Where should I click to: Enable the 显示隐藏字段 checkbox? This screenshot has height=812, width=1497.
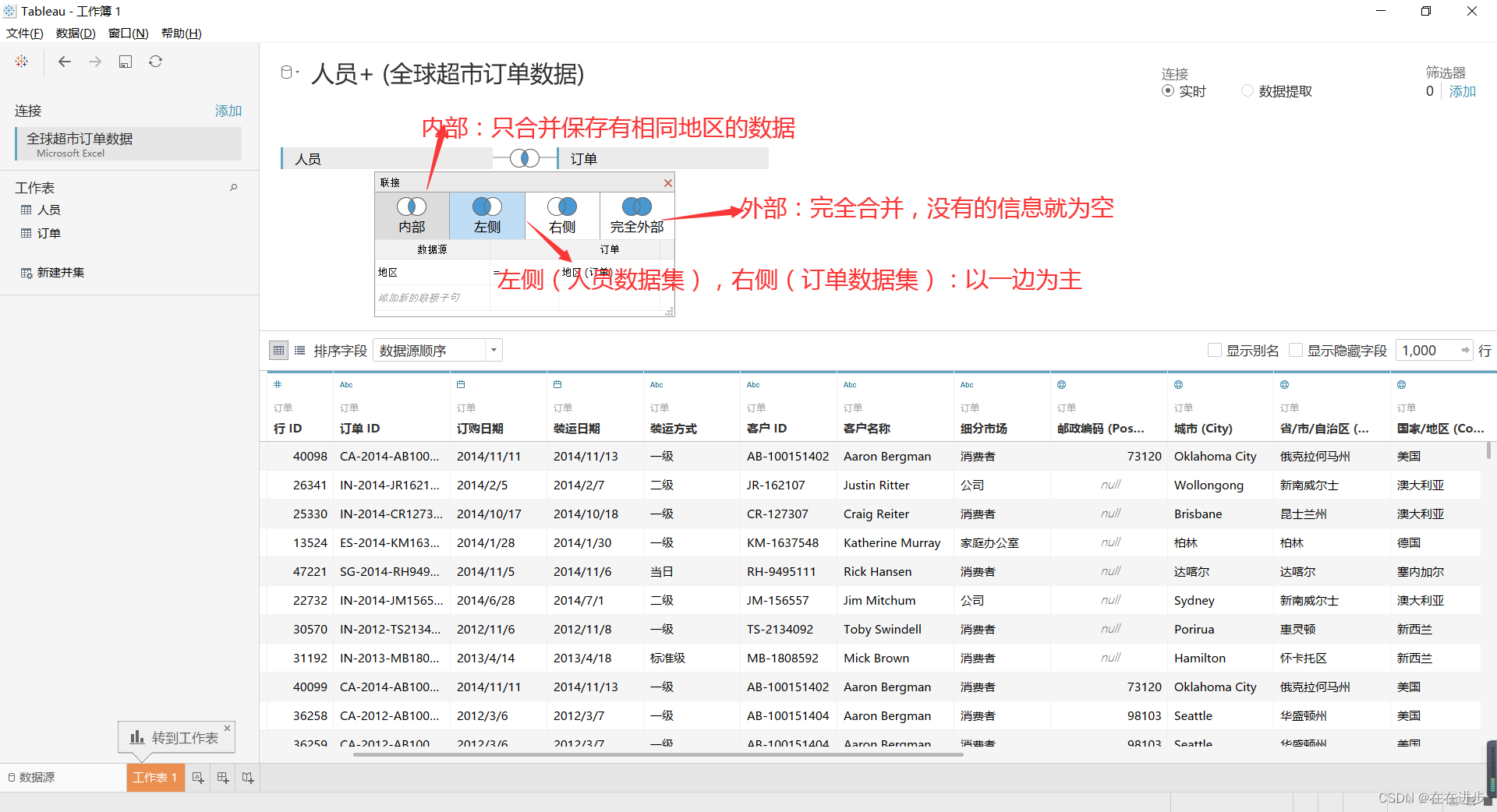coord(1296,351)
